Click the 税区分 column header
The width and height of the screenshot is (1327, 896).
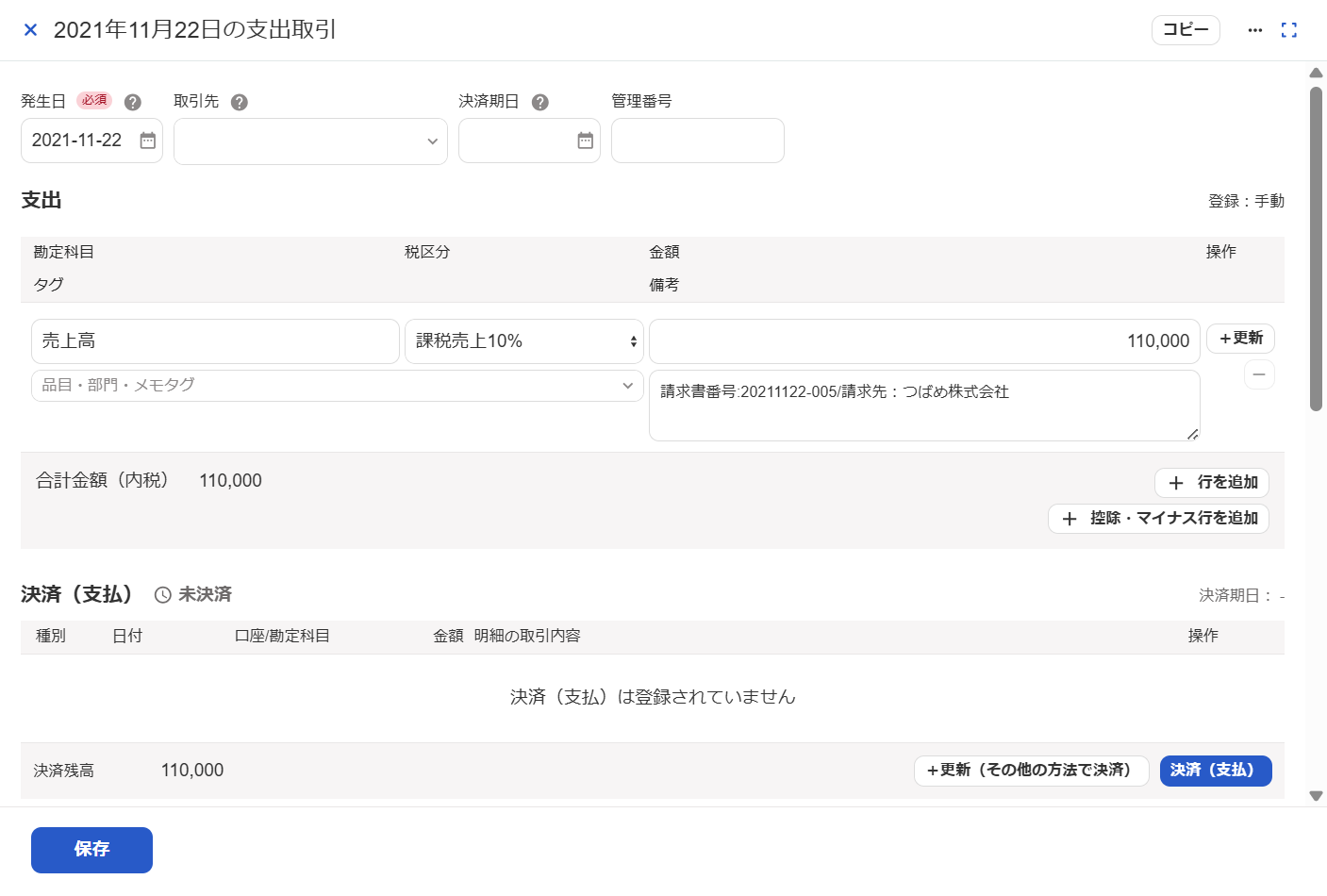click(x=427, y=252)
